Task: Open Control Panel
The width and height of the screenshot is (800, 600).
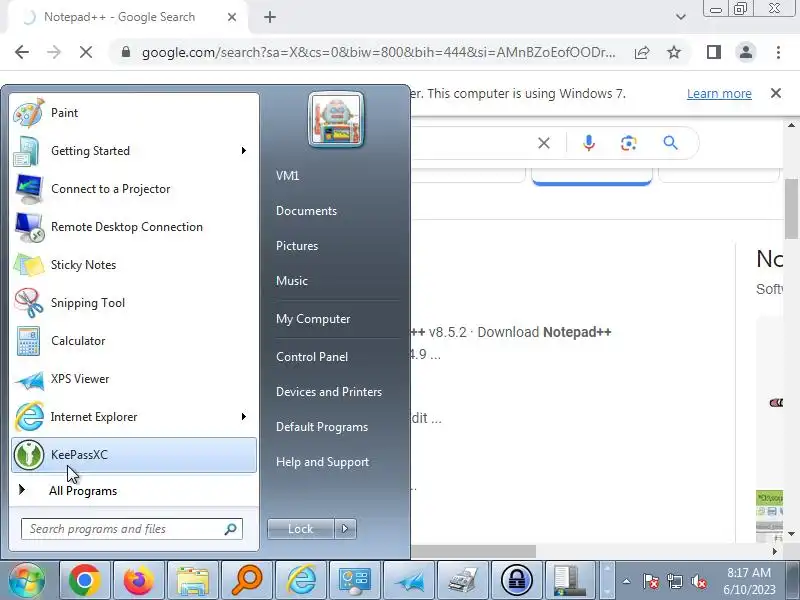Action: [312, 357]
